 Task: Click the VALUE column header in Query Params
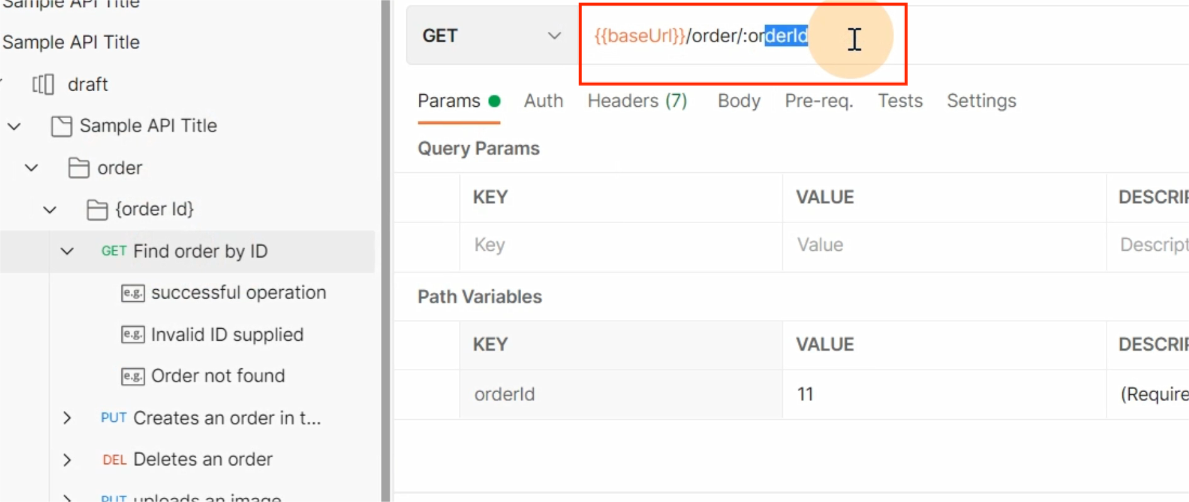tap(825, 197)
